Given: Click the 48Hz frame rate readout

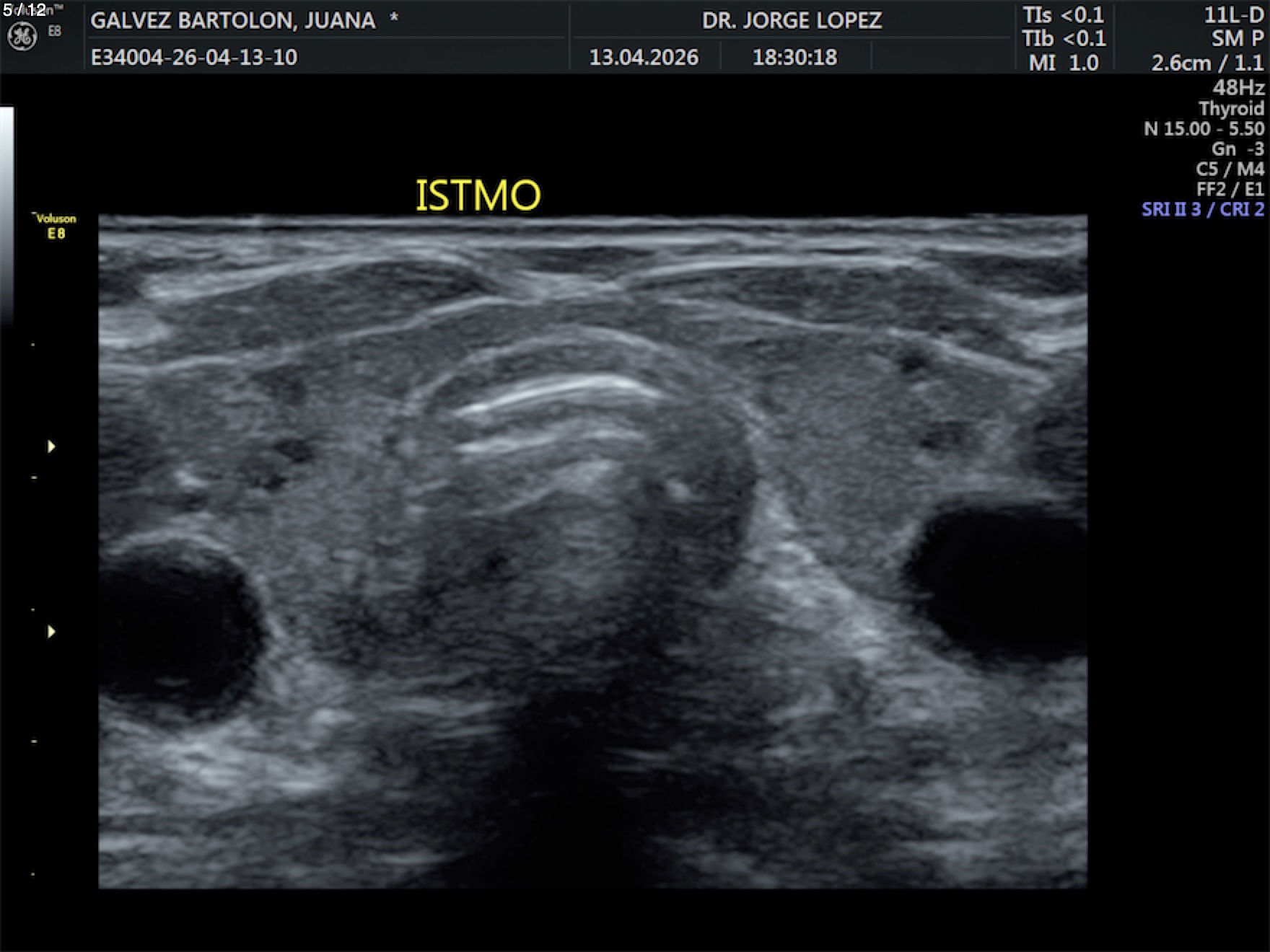Looking at the screenshot, I should [x=1238, y=87].
